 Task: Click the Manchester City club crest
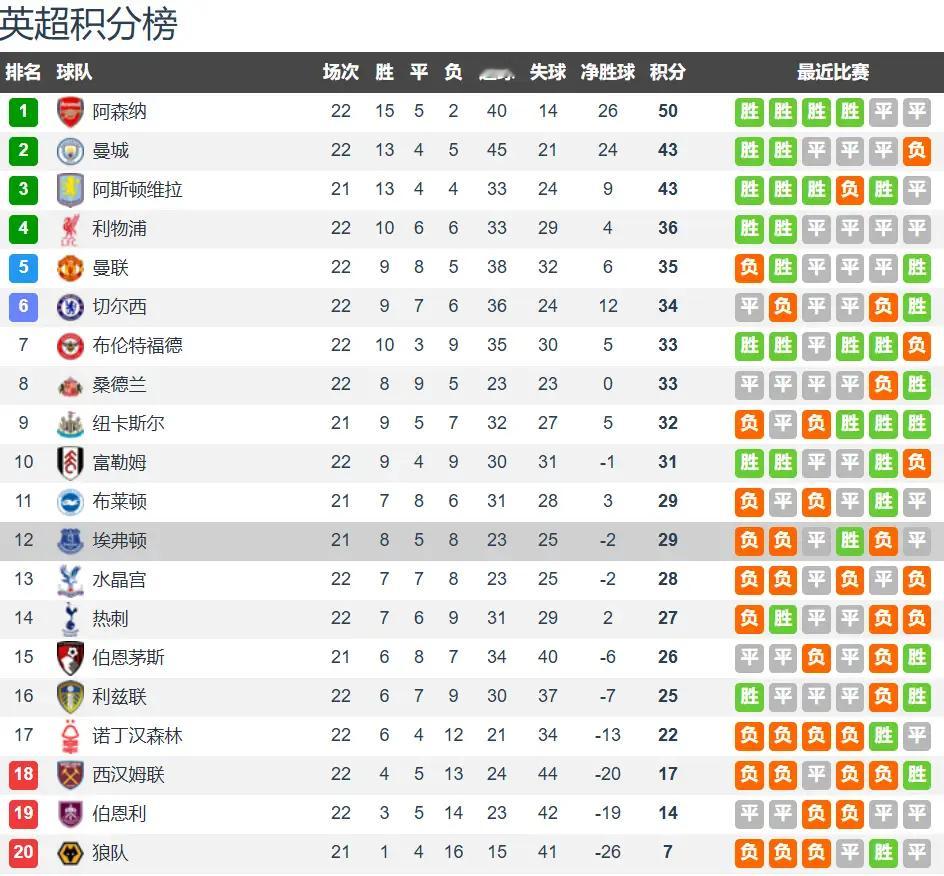pyautogui.click(x=70, y=151)
